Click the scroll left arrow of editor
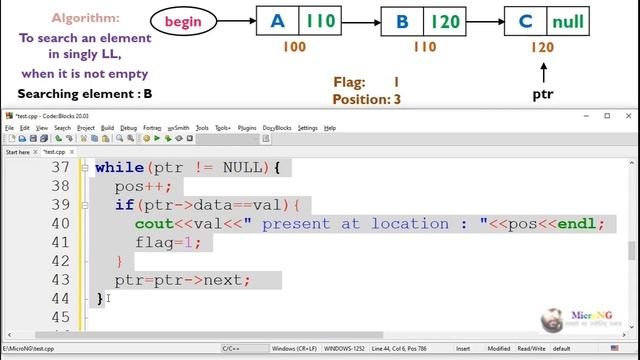 tap(10, 335)
